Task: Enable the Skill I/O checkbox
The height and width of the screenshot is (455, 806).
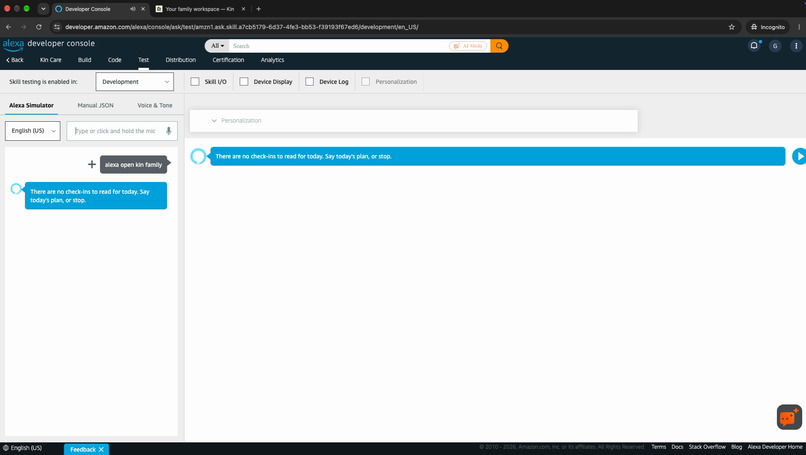Action: pyautogui.click(x=195, y=82)
